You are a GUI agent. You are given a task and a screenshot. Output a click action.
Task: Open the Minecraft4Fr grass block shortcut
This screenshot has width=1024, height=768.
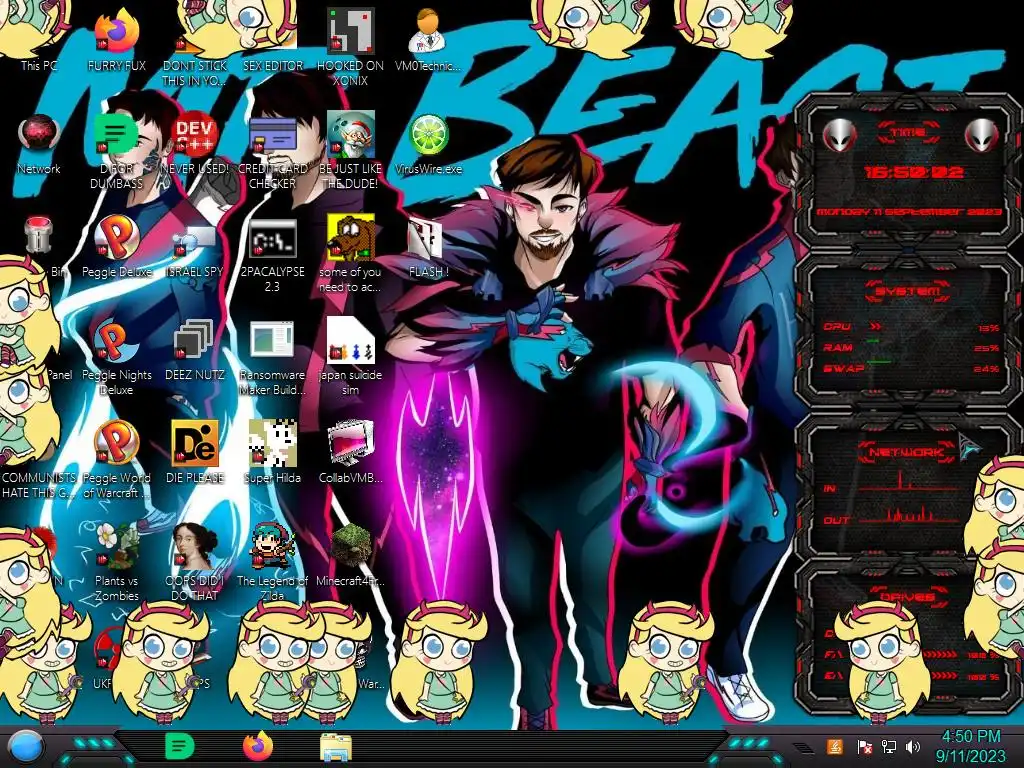coord(350,555)
